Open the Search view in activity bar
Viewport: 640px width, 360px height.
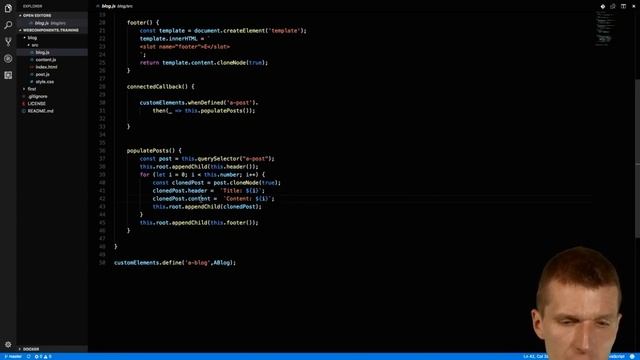coord(8,25)
